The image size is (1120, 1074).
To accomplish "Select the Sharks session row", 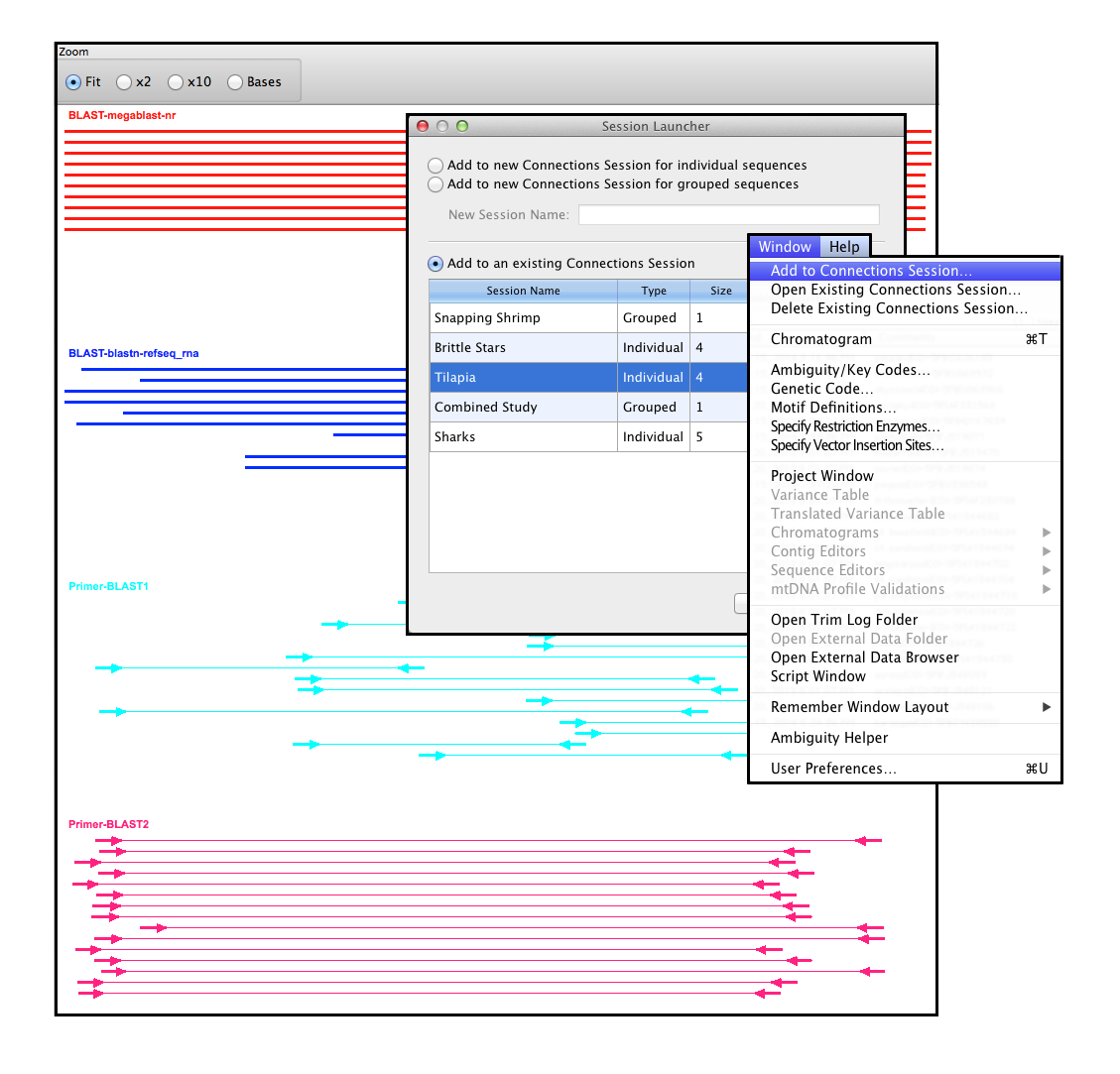I will (523, 437).
